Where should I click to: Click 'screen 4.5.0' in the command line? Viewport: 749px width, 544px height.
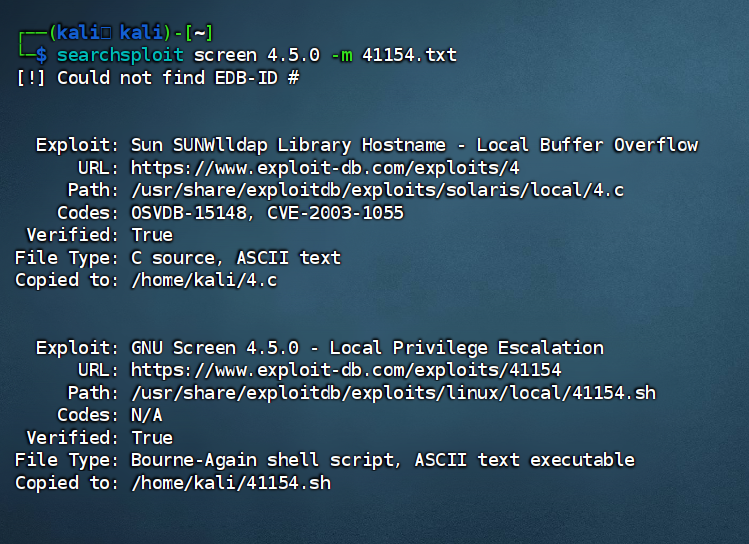click(x=257, y=55)
